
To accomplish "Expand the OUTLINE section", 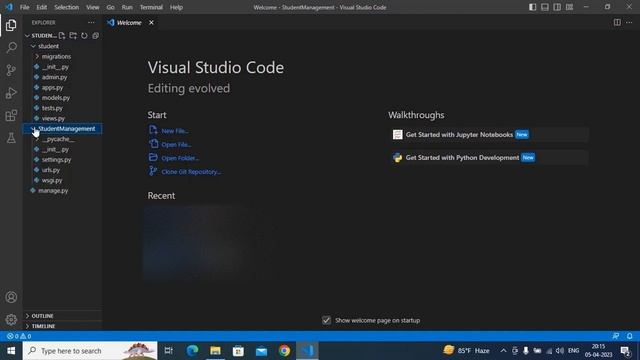I will coord(62,316).
